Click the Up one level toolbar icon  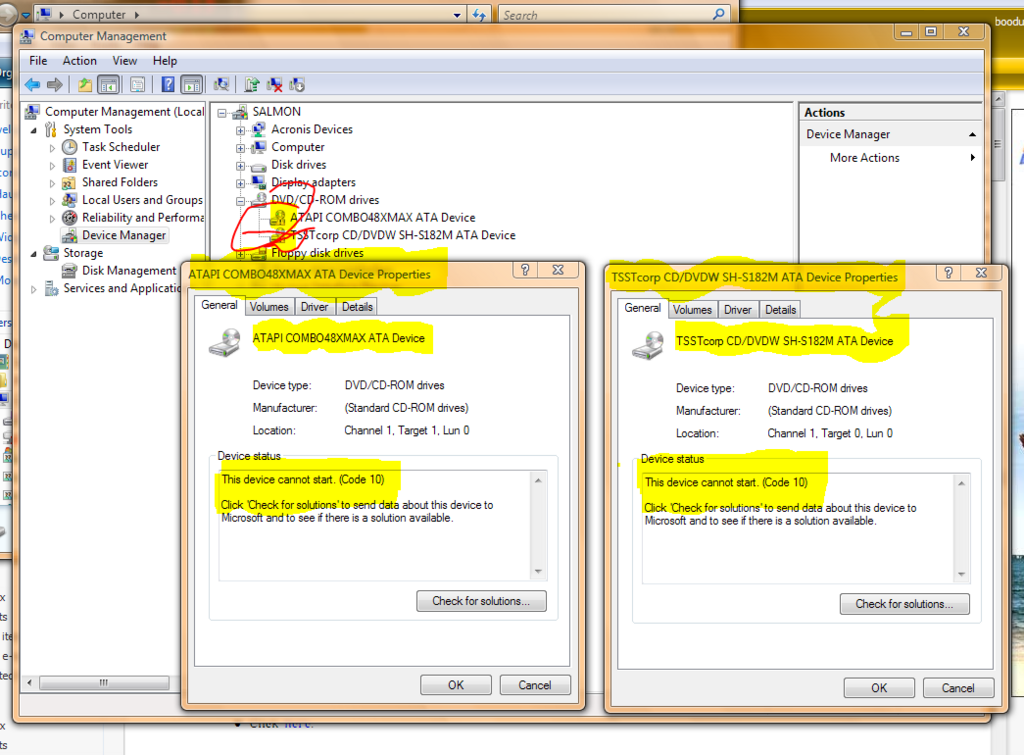(x=86, y=85)
